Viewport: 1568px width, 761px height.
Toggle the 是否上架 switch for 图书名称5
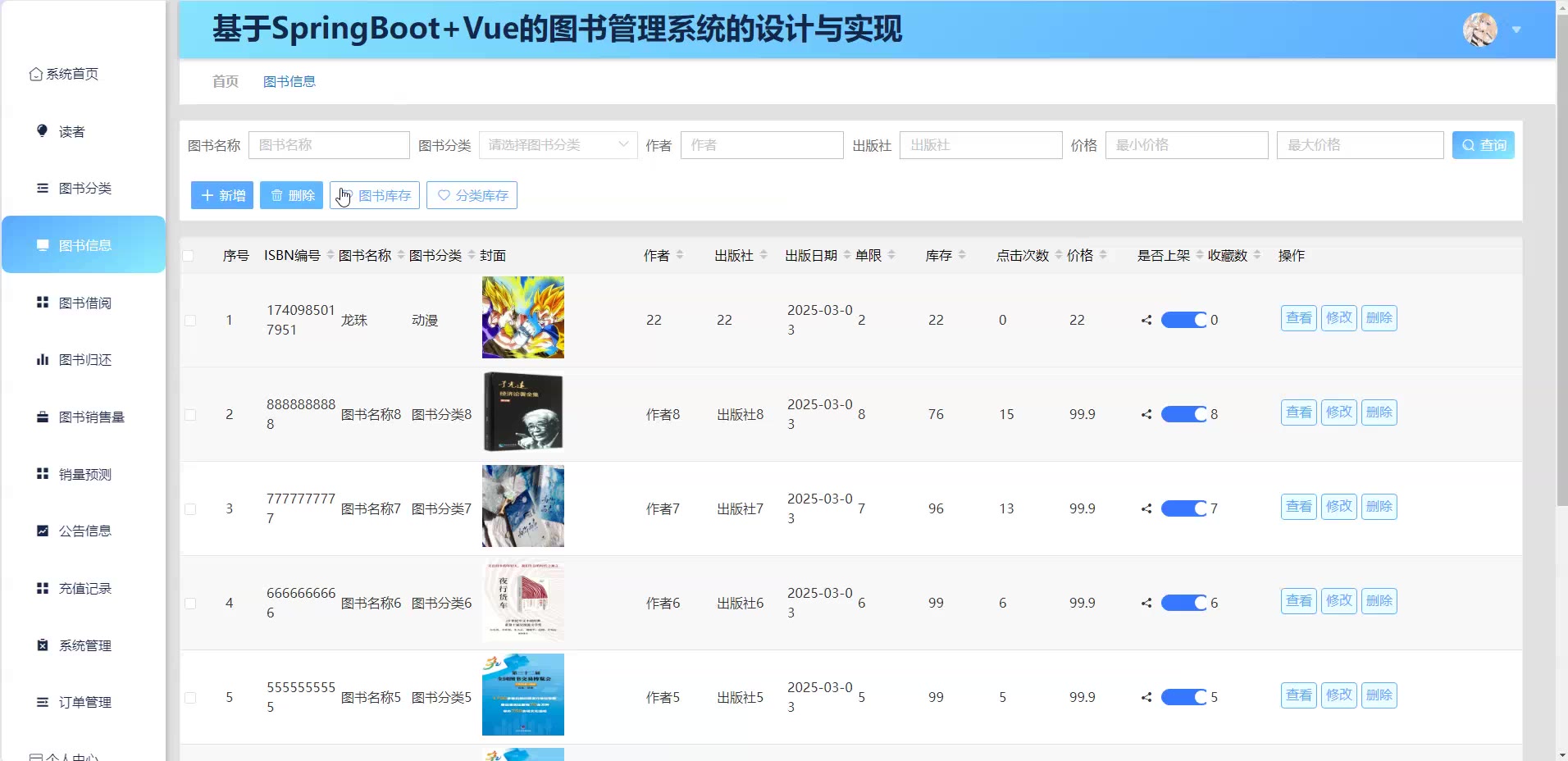pyautogui.click(x=1184, y=697)
